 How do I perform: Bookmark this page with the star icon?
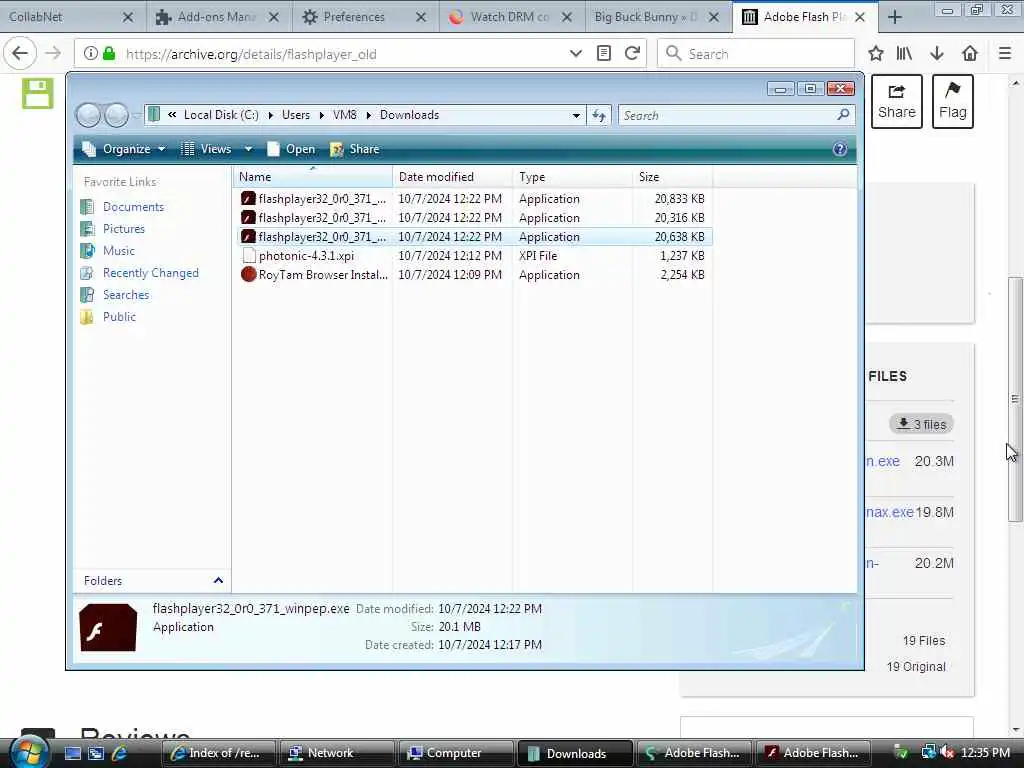(876, 54)
